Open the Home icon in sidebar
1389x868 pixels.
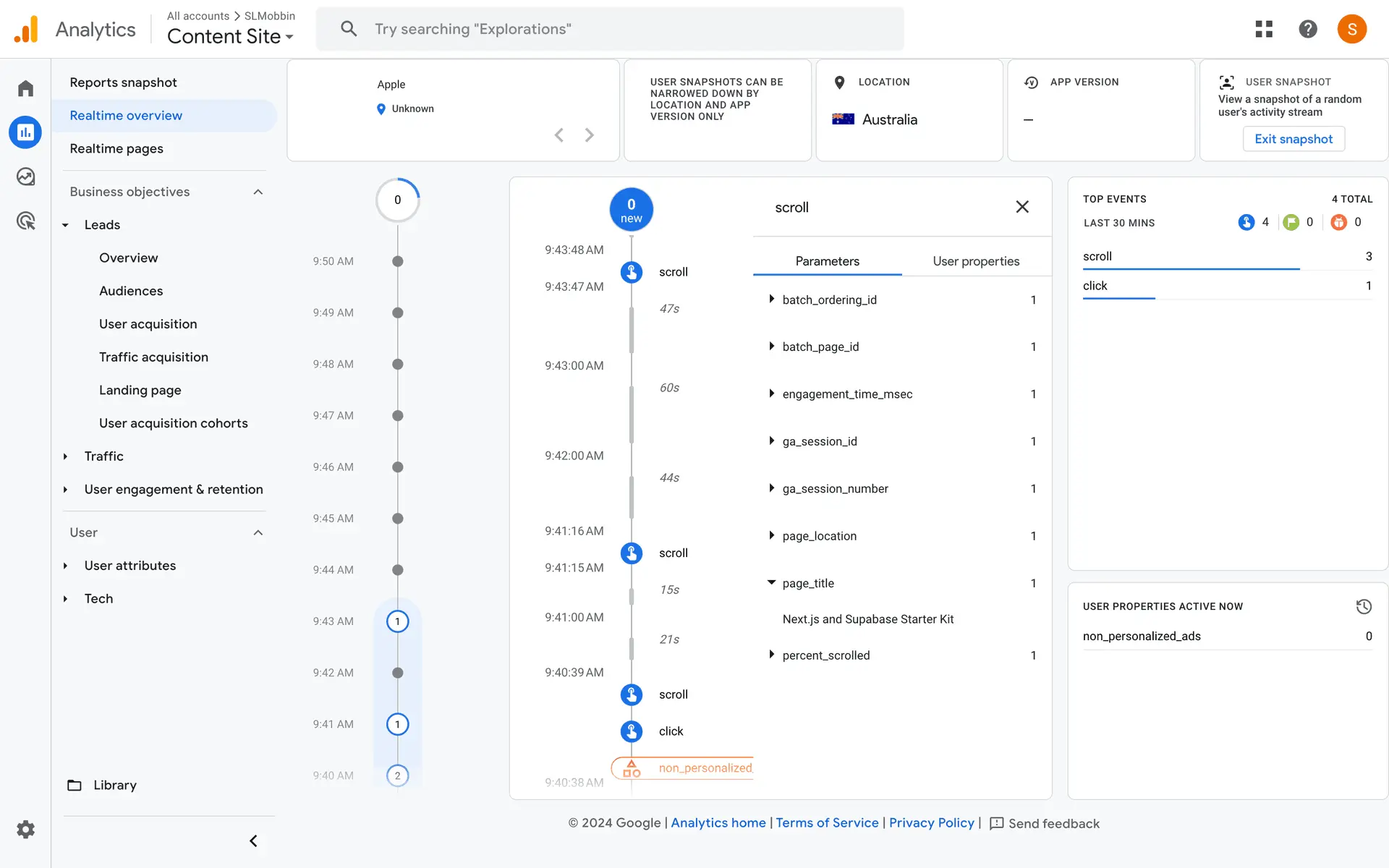coord(26,88)
